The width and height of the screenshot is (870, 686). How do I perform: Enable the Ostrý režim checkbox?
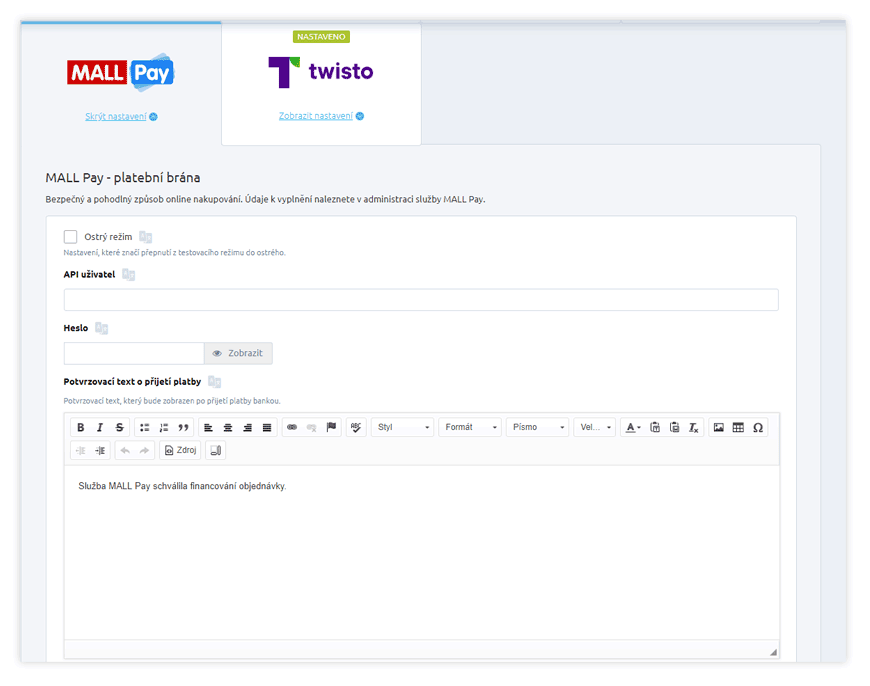[x=70, y=237]
